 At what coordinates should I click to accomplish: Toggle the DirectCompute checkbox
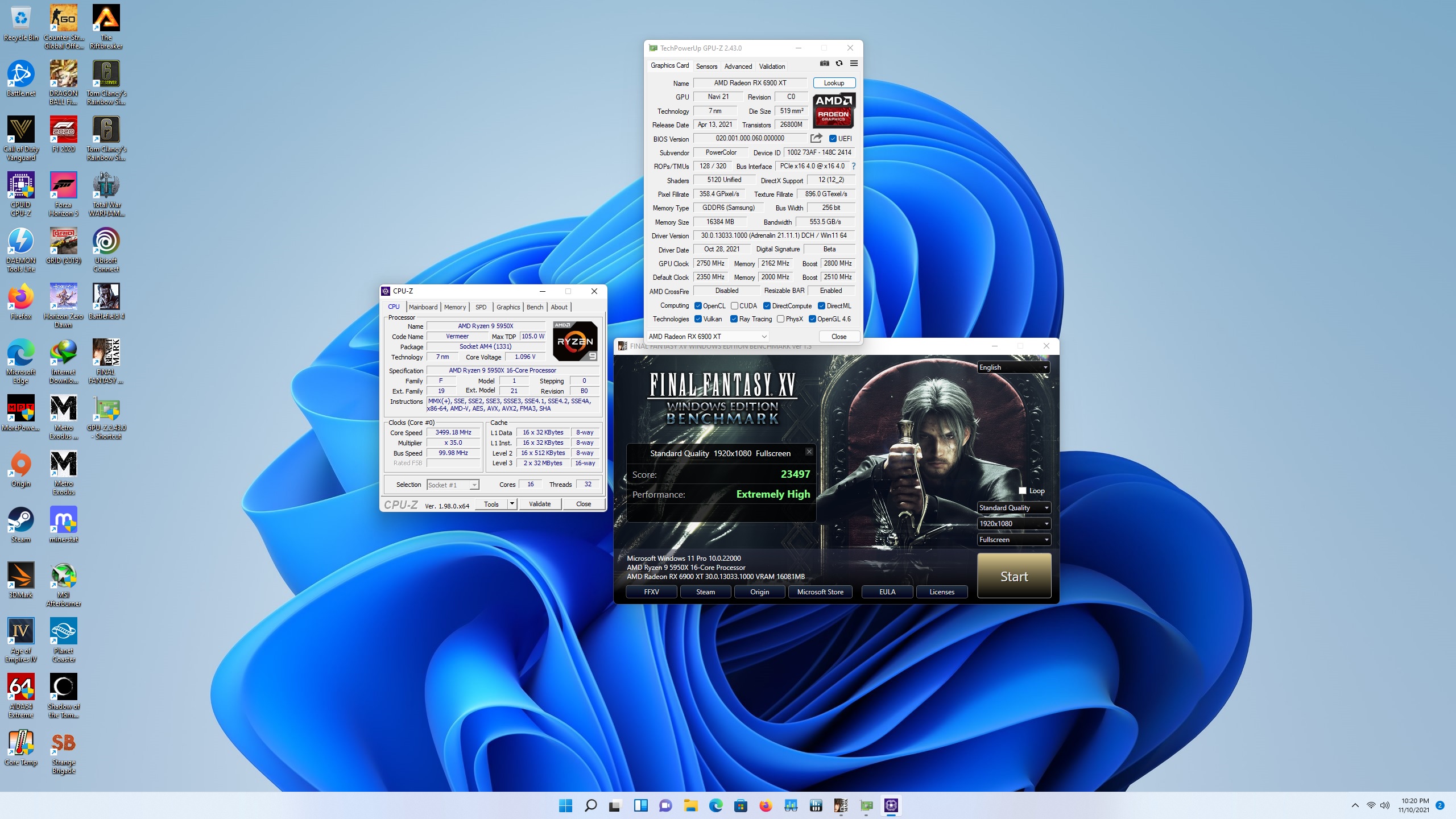767,306
